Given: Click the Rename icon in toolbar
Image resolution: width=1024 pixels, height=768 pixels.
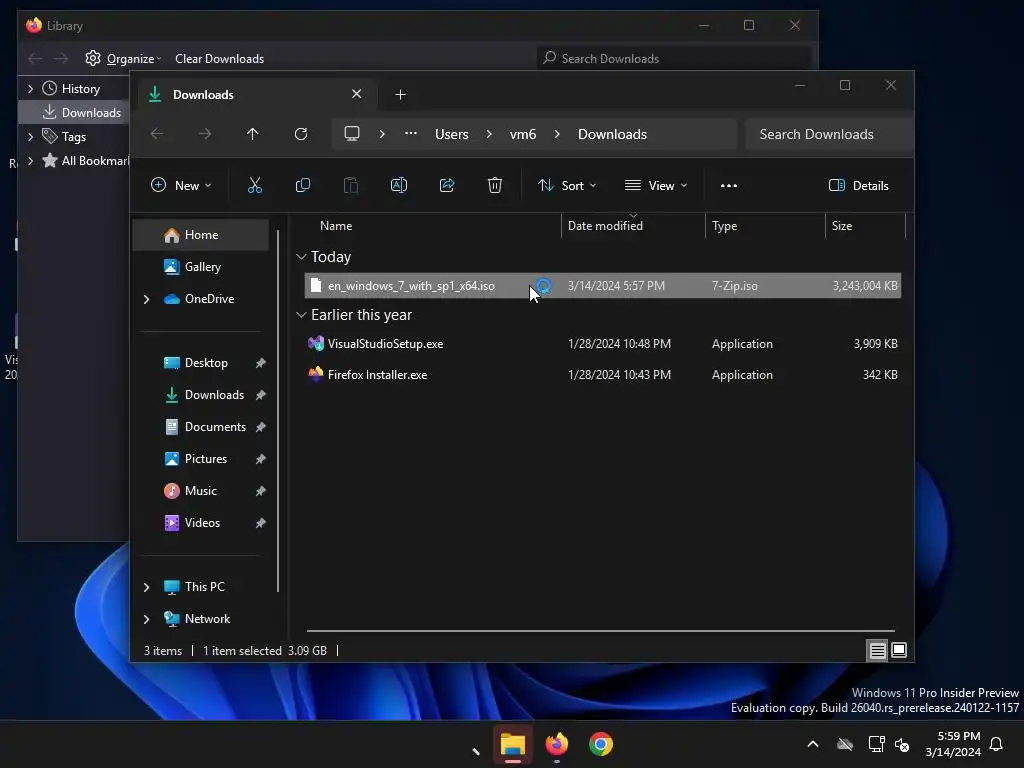Looking at the screenshot, I should (399, 185).
